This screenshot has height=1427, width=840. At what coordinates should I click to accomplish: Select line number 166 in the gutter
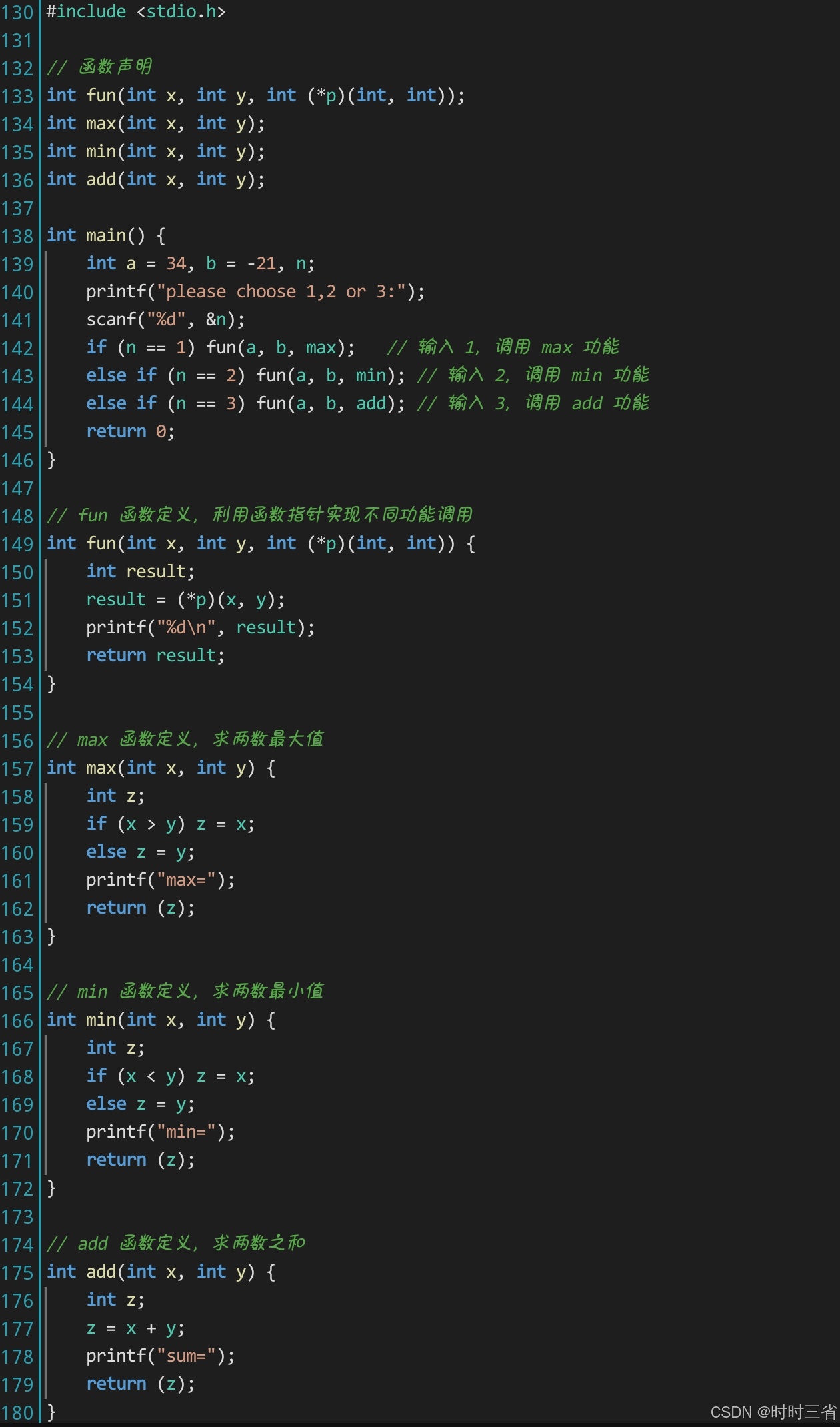17,1021
